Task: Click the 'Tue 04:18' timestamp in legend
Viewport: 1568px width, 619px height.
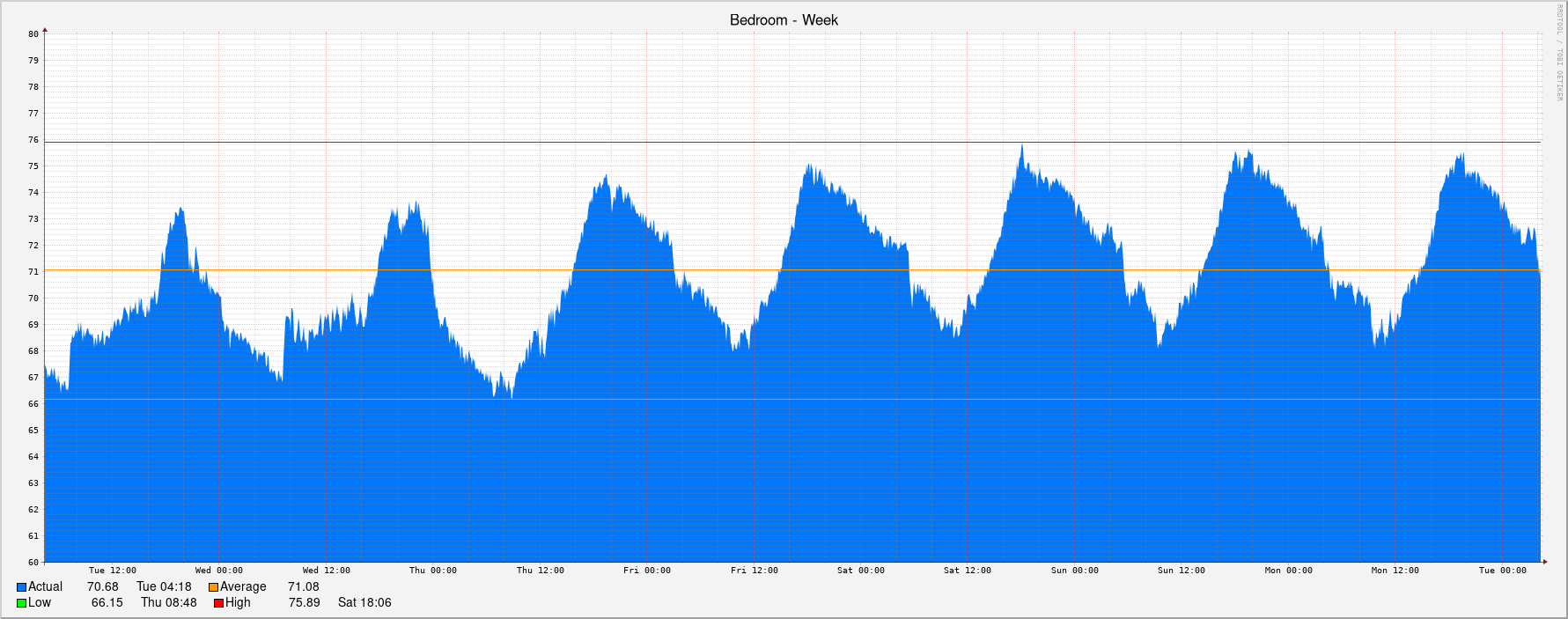Action: [164, 586]
